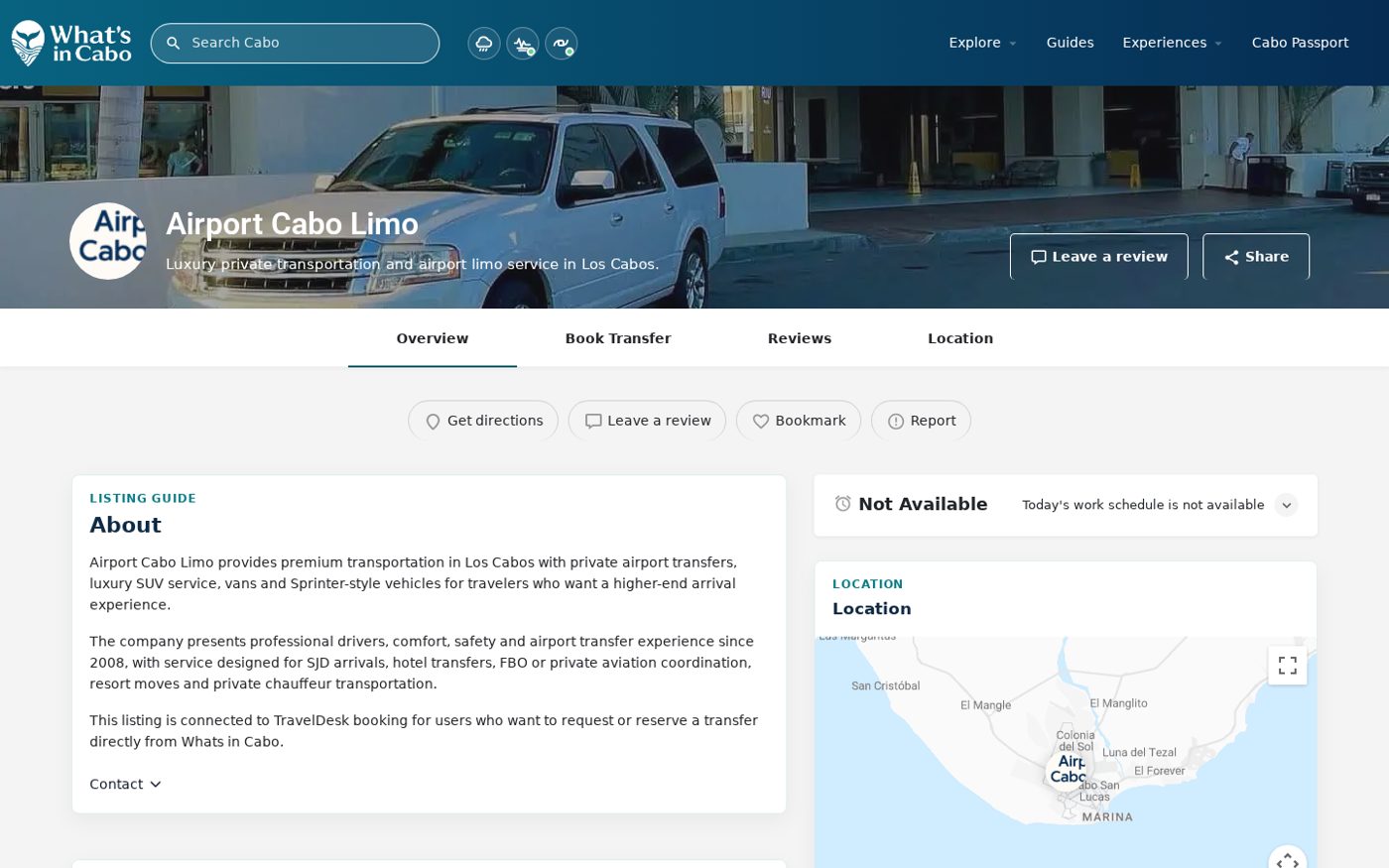This screenshot has height=868, width=1389.
Task: Open the rain cloud weather icon
Action: (x=484, y=44)
